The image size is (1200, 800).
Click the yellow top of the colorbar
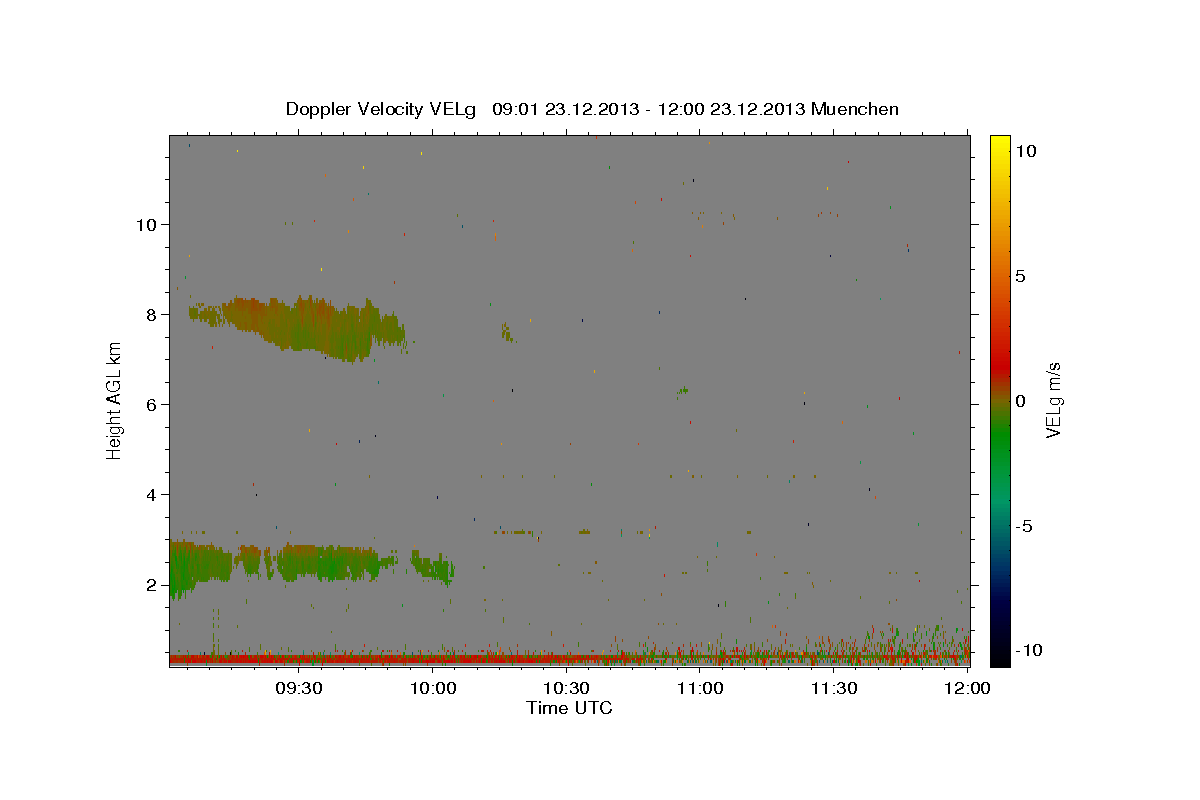[x=1000, y=142]
